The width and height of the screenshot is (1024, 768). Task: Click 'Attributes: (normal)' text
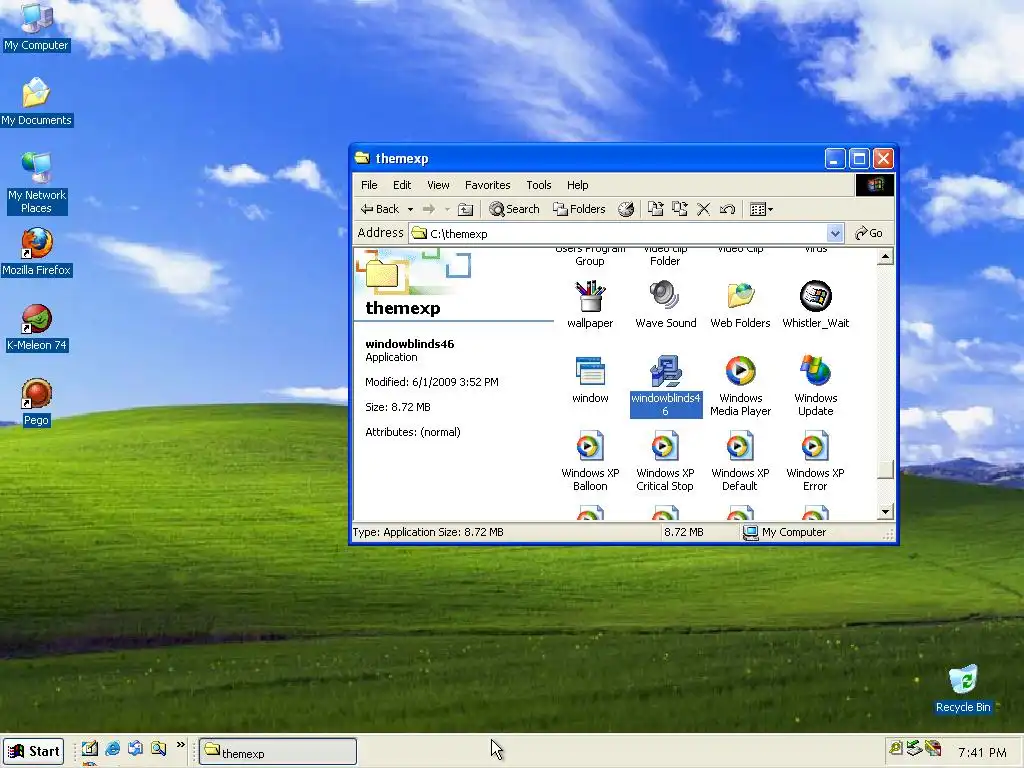click(x=413, y=432)
